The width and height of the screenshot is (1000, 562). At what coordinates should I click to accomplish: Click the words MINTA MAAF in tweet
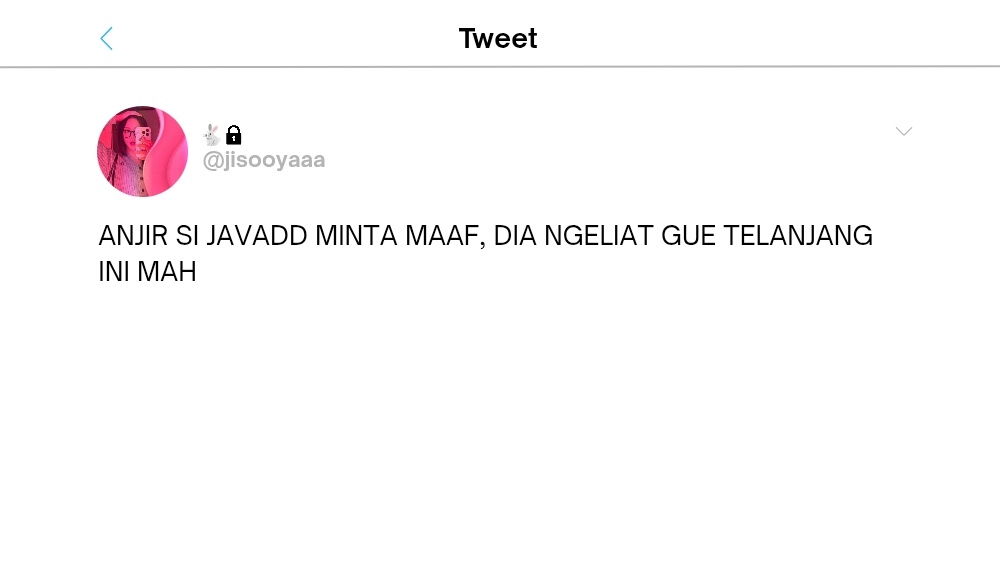coord(397,236)
